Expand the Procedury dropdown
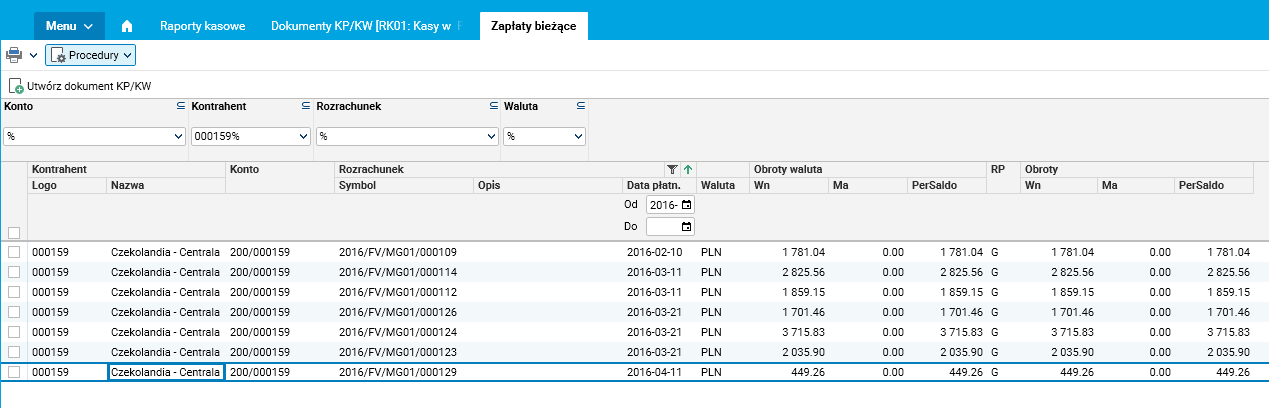The width and height of the screenshot is (1269, 408). coord(90,56)
